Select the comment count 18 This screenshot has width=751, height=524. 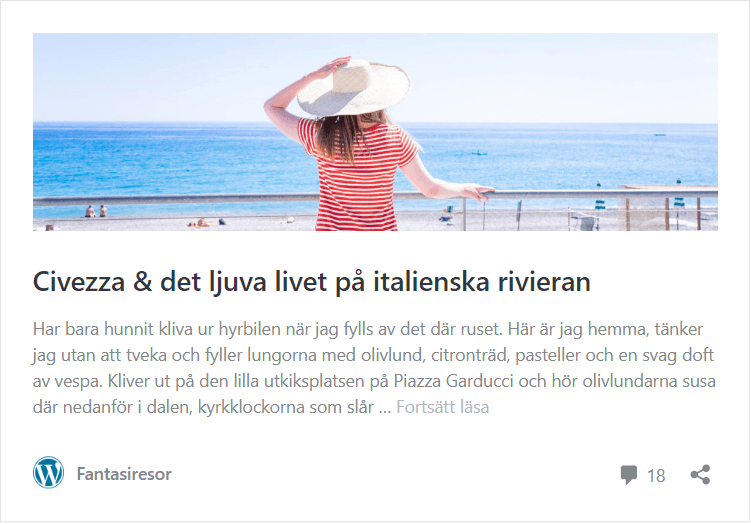(656, 476)
